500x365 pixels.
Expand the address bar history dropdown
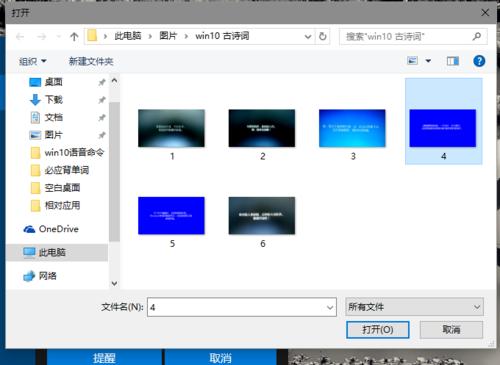pos(308,36)
